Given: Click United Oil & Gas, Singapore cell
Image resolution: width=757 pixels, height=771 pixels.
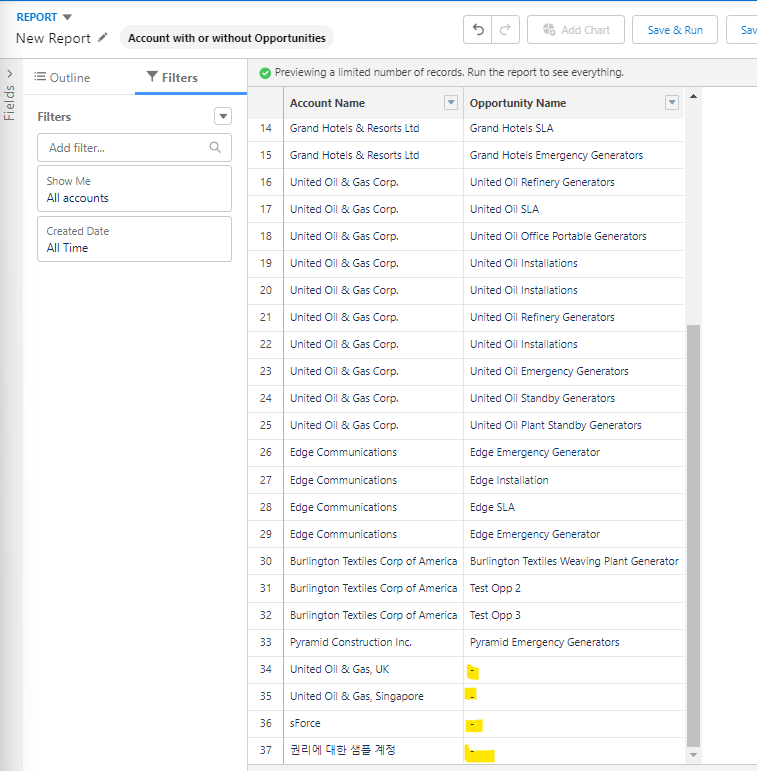Looking at the screenshot, I should click(x=374, y=697).
